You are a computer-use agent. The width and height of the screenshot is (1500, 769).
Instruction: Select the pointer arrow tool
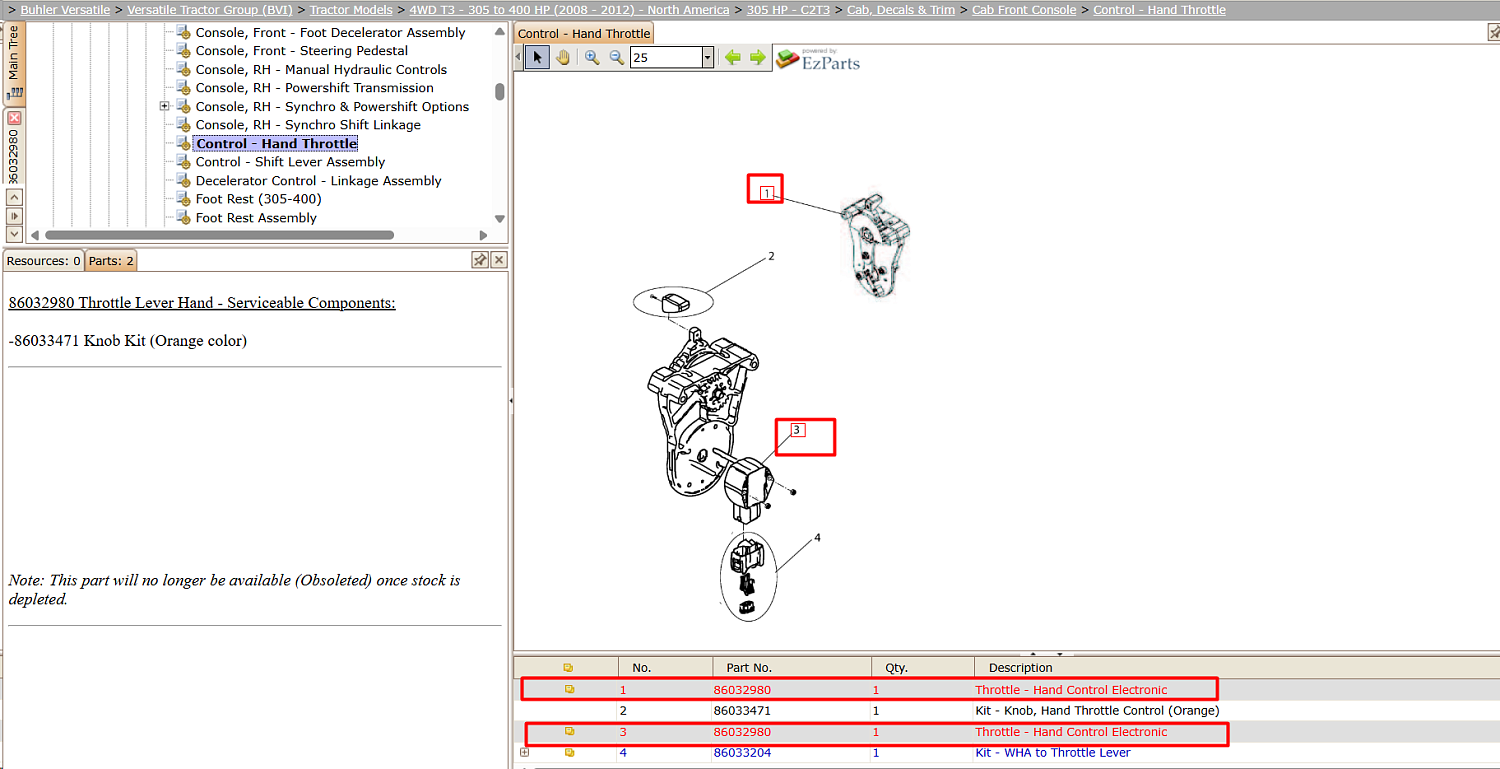(538, 57)
